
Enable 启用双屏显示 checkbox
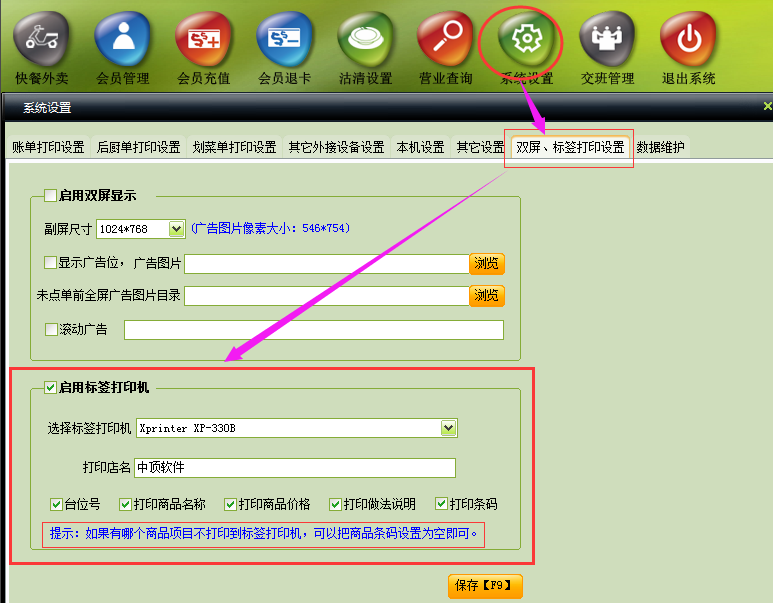(x=50, y=196)
